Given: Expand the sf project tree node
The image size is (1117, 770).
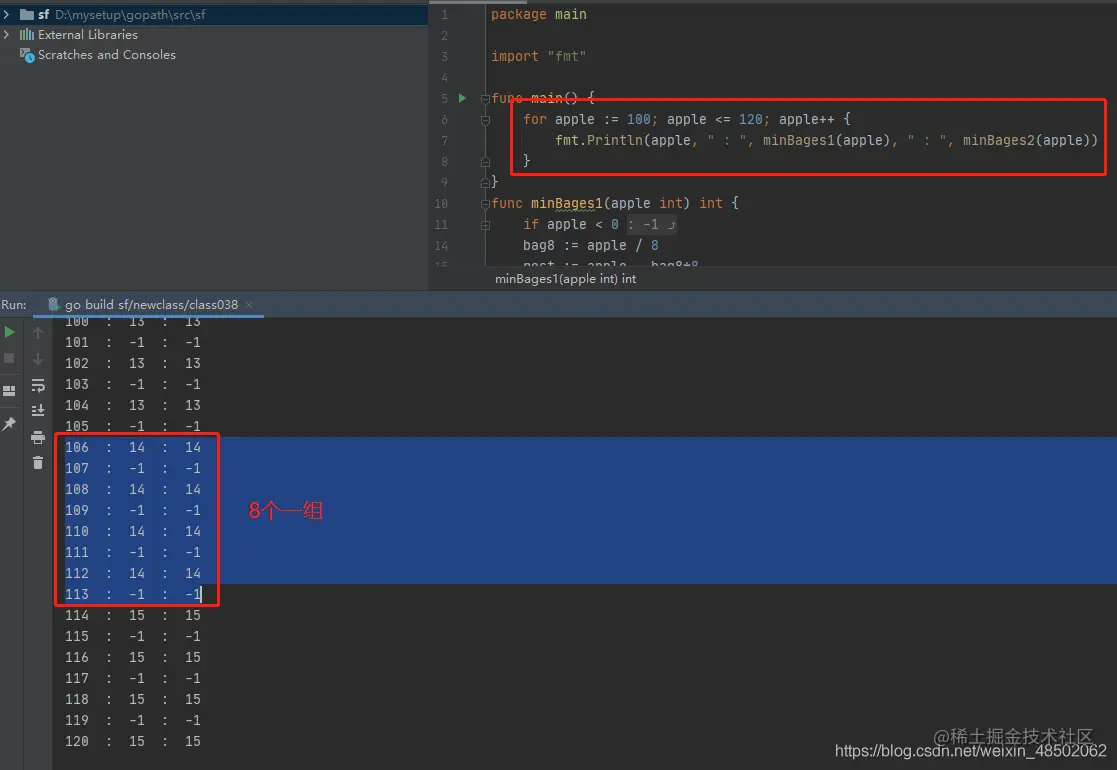Looking at the screenshot, I should [6, 14].
